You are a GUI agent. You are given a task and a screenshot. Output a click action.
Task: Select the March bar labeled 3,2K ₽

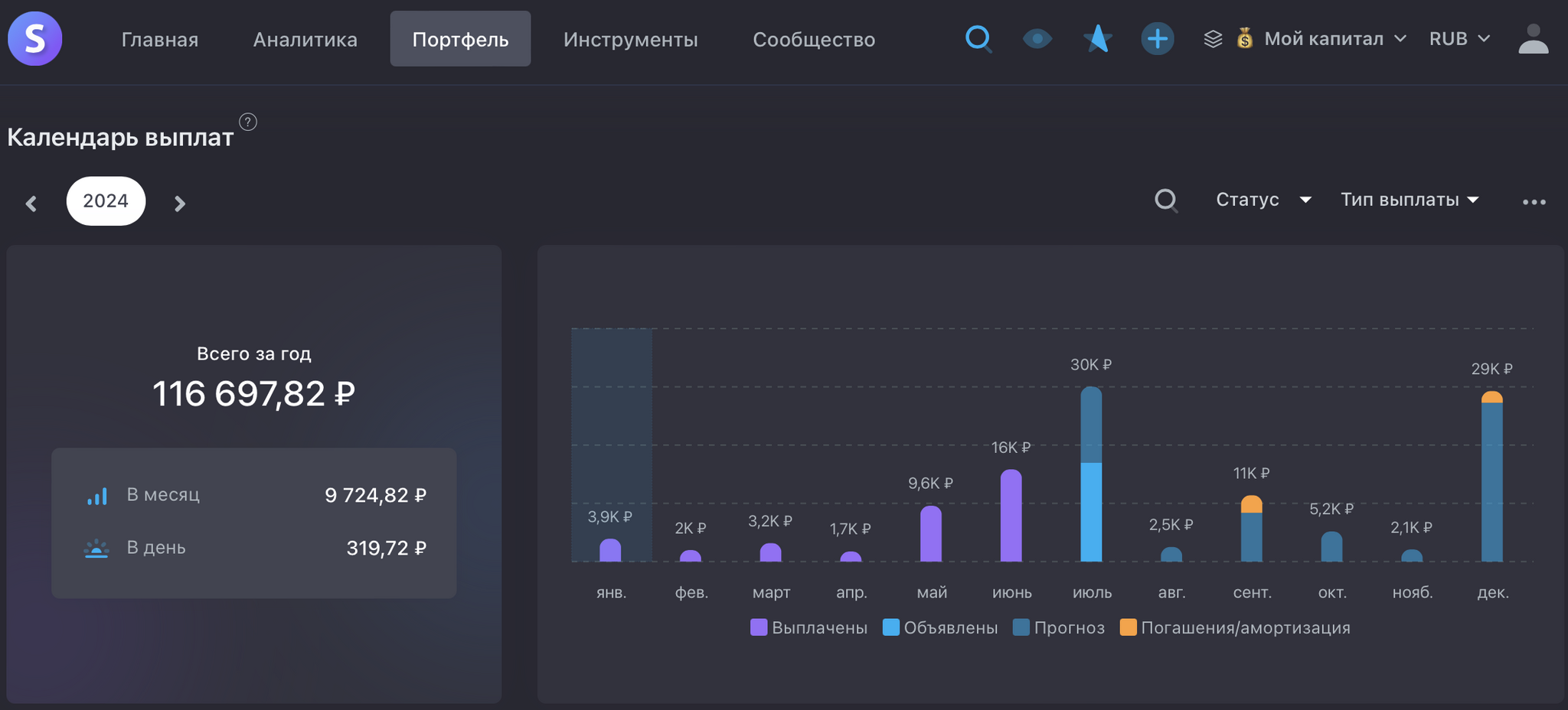(x=770, y=552)
